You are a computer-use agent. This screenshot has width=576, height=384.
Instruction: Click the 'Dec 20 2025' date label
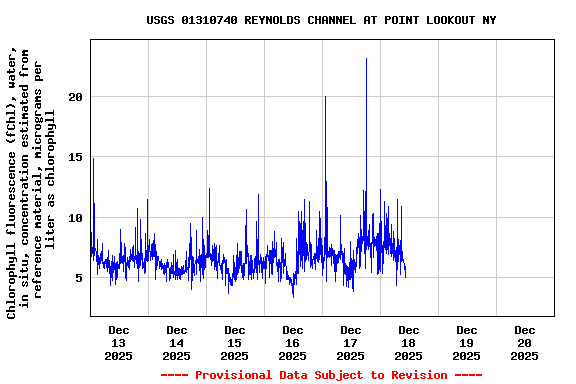(x=525, y=343)
